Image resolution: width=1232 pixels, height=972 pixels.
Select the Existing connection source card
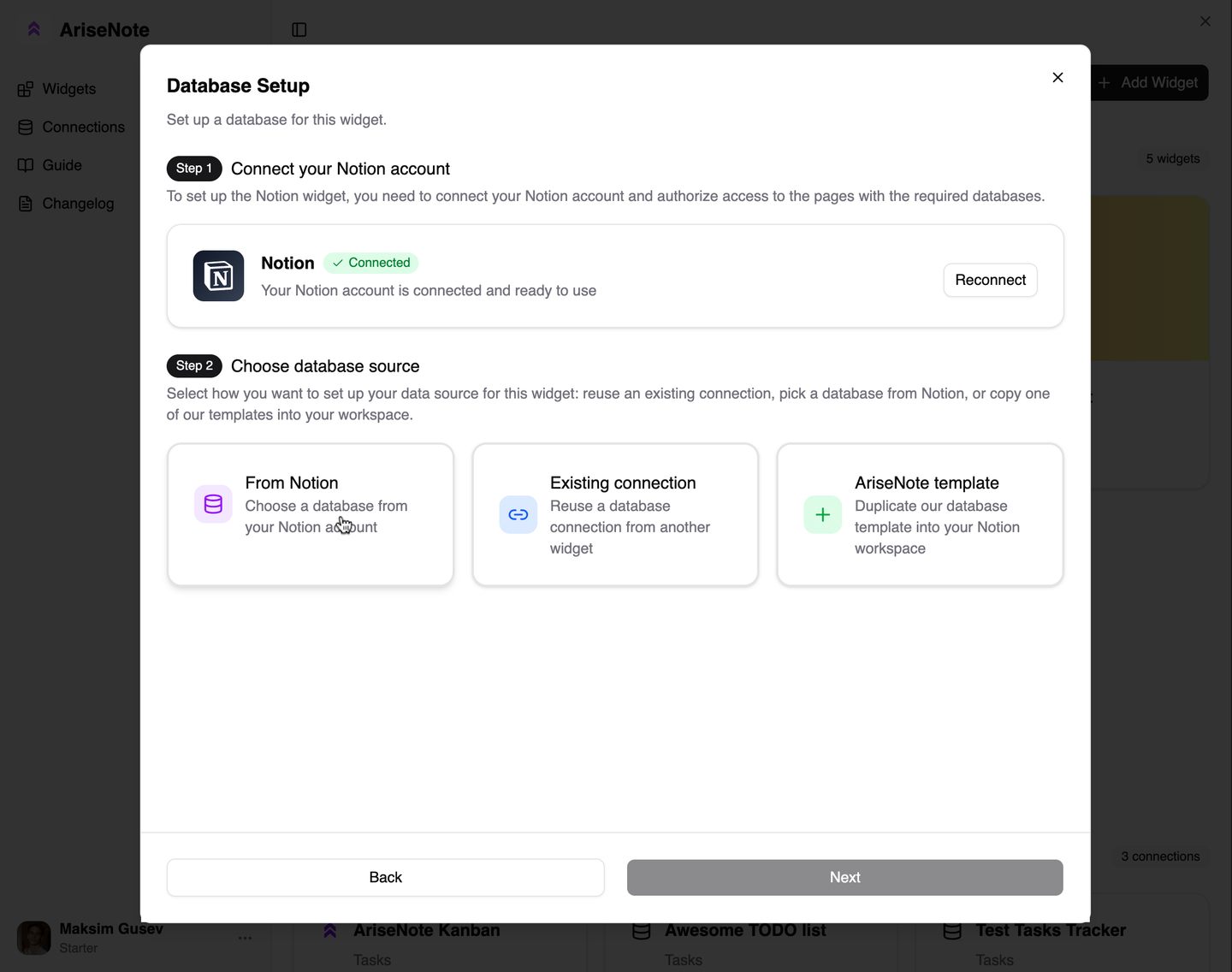pos(615,514)
